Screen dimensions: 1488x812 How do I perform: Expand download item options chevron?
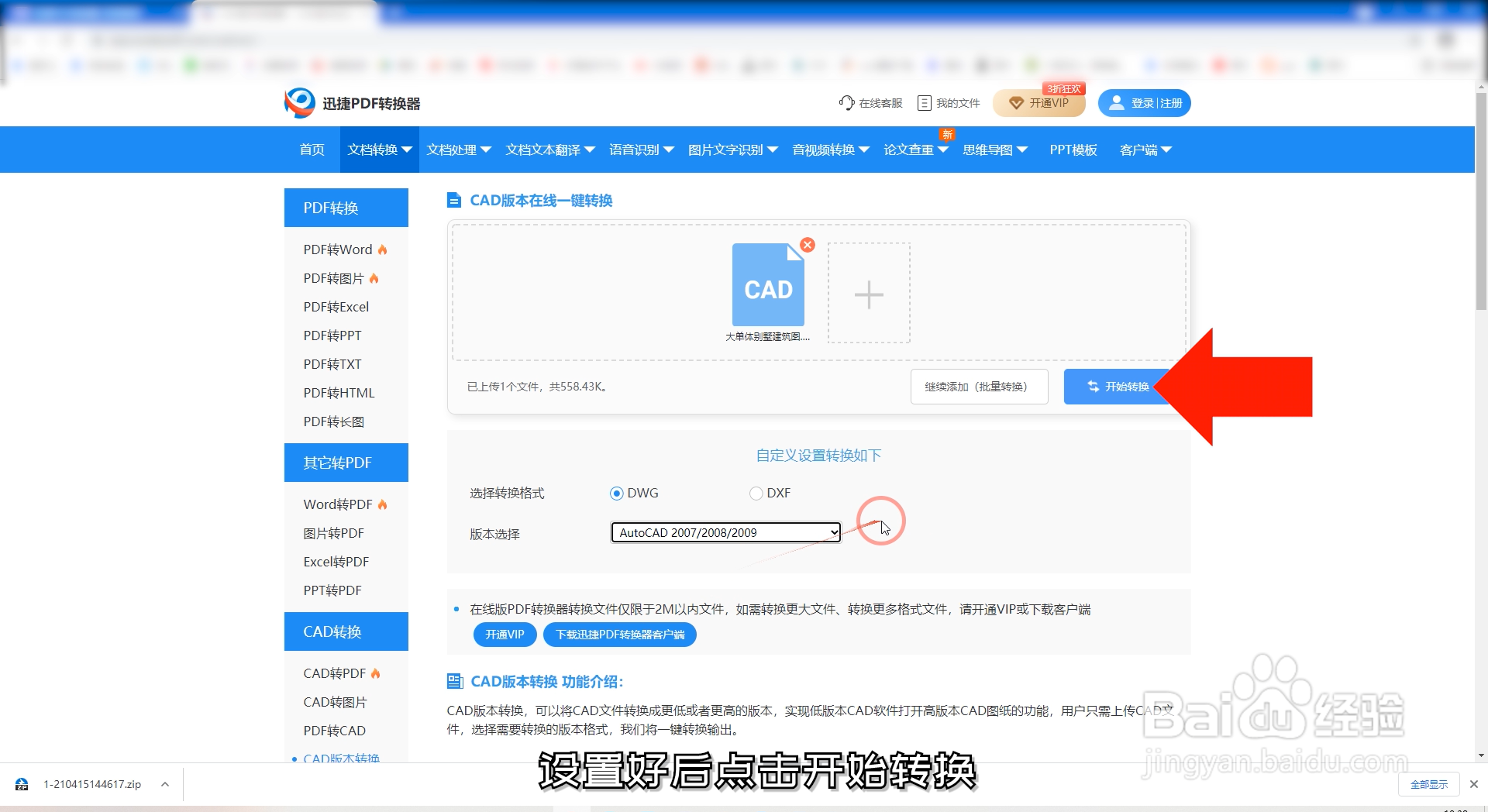(x=165, y=784)
